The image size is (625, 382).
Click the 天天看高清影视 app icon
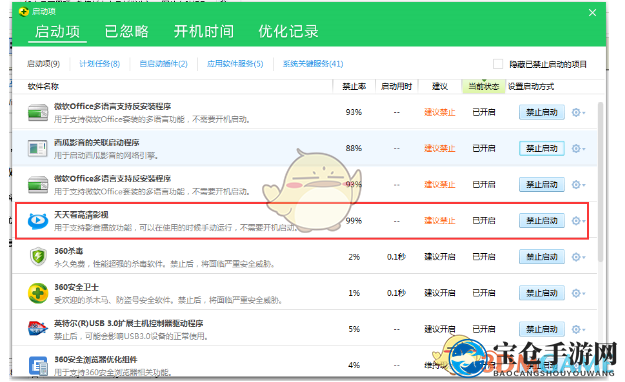pyautogui.click(x=38, y=221)
